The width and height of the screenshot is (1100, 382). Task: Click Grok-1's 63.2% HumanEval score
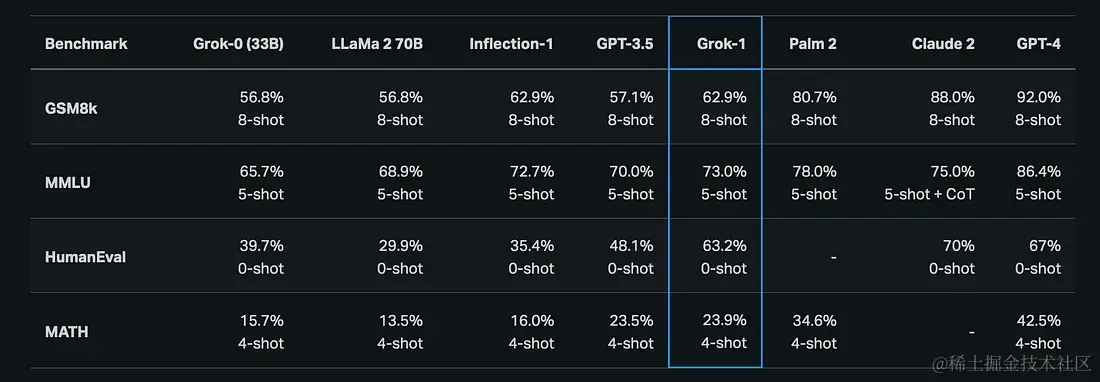pos(724,246)
